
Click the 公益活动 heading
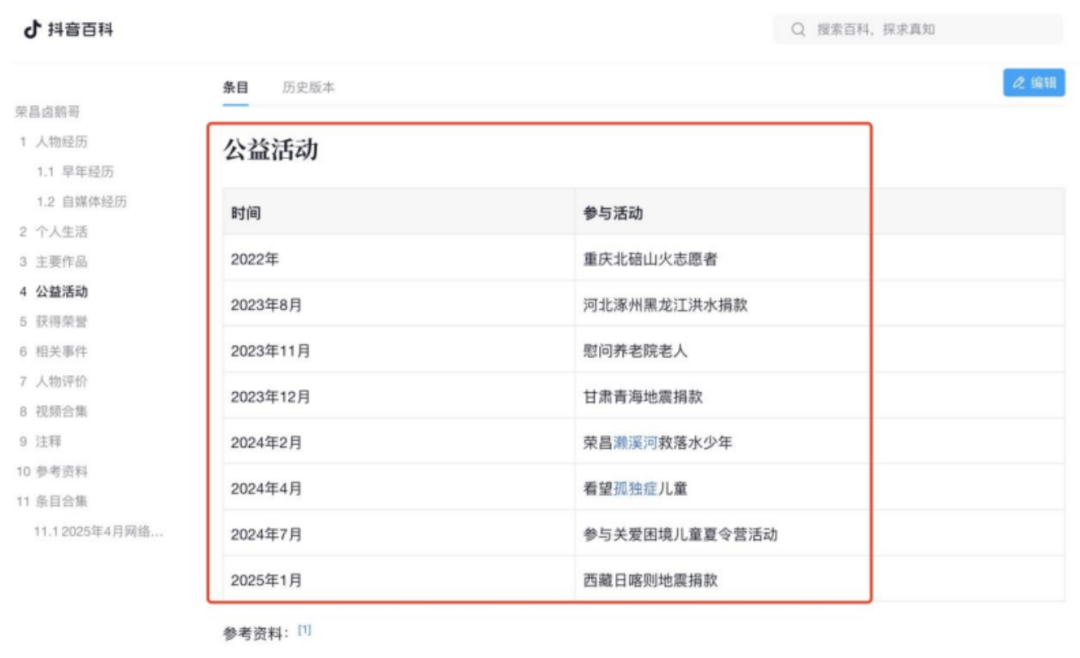tap(271, 150)
